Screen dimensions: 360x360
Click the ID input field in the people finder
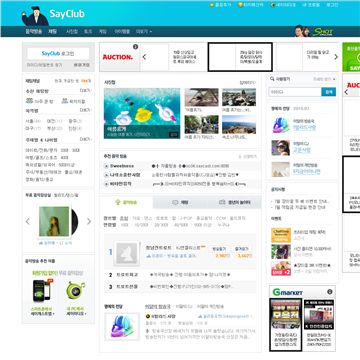tap(295, 92)
